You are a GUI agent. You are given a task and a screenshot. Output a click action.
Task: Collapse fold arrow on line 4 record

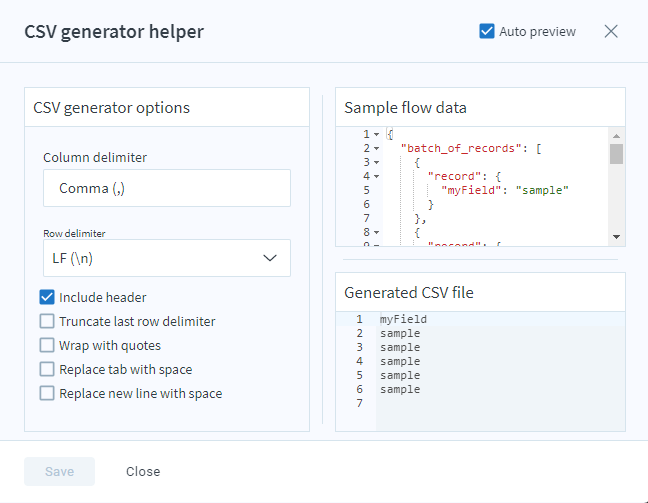click(376, 176)
